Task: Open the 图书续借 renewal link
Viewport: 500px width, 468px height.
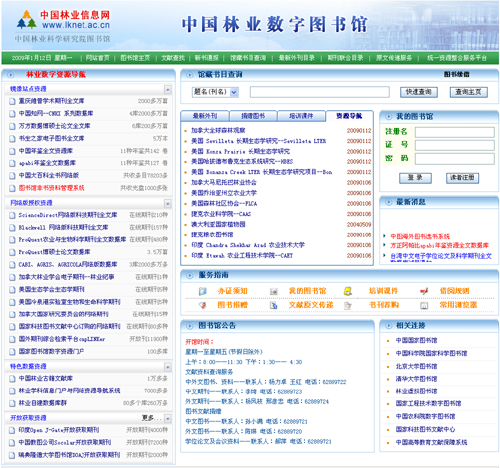Action: tap(456, 74)
